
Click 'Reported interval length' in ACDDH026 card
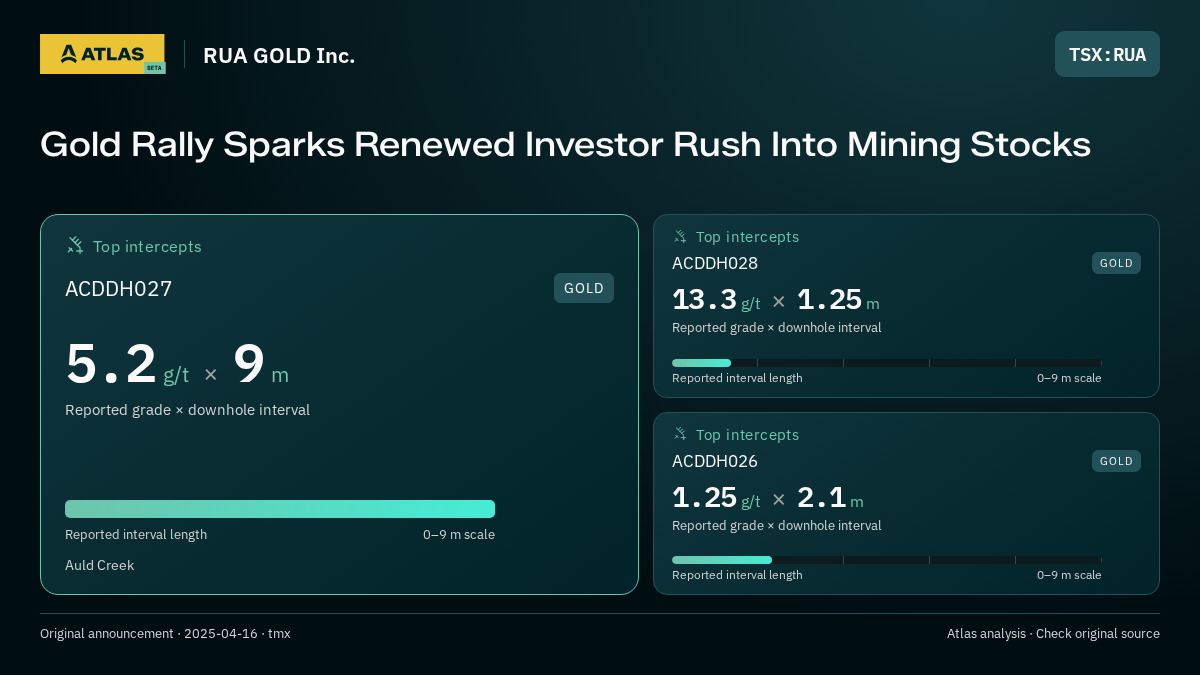click(x=737, y=575)
